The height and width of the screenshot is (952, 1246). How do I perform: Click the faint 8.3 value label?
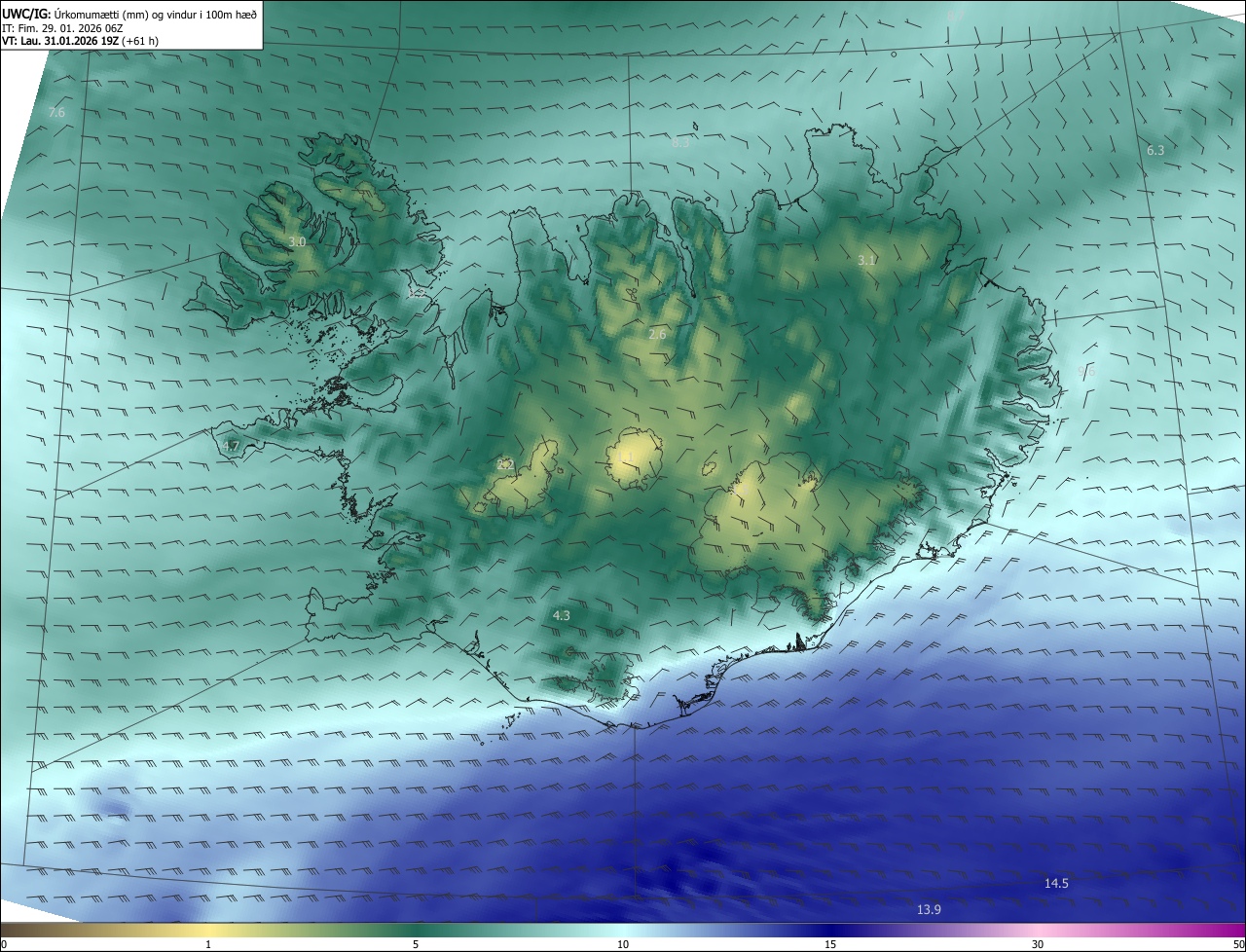pyautogui.click(x=680, y=142)
